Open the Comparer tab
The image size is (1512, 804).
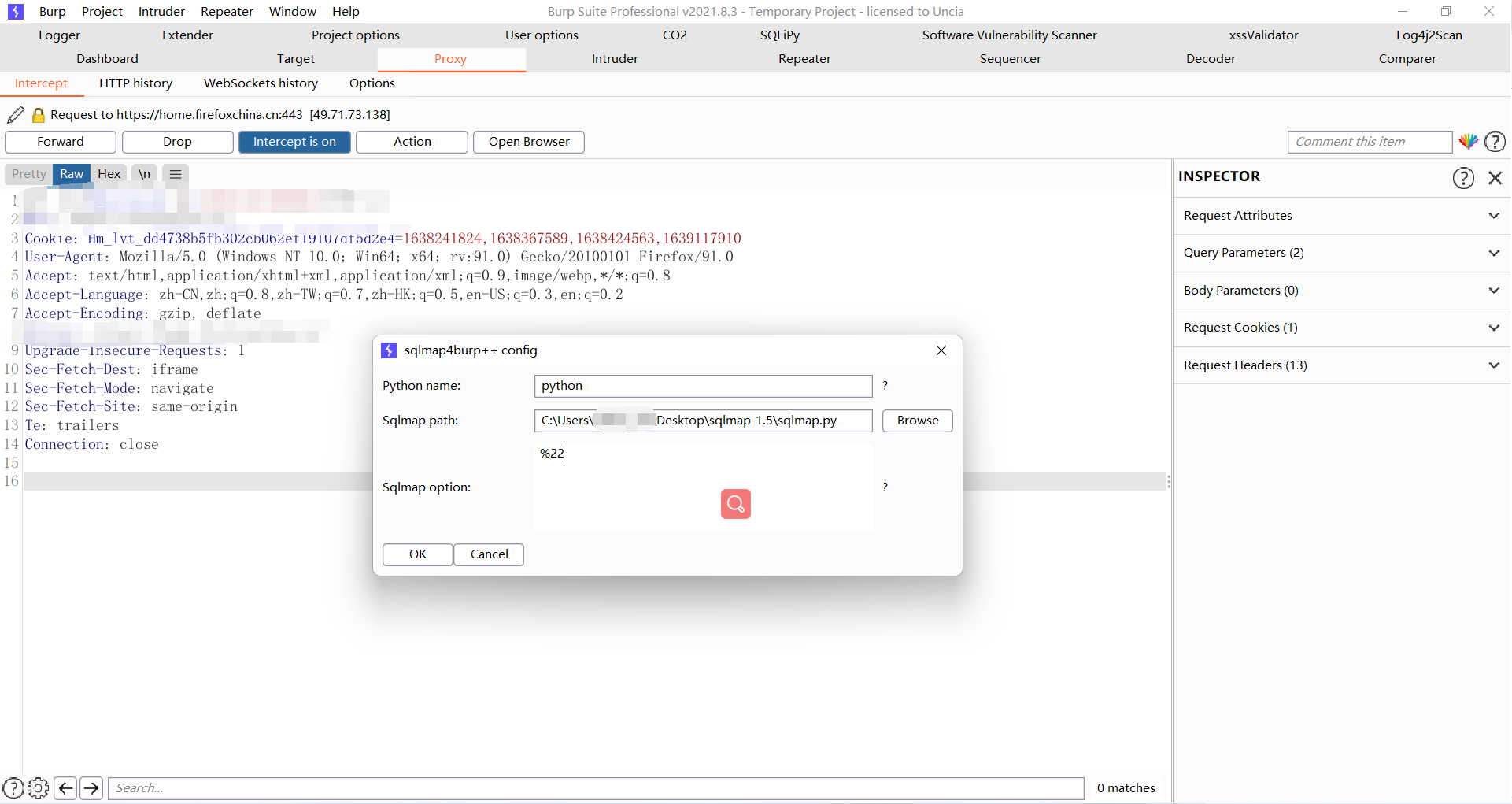coord(1407,59)
